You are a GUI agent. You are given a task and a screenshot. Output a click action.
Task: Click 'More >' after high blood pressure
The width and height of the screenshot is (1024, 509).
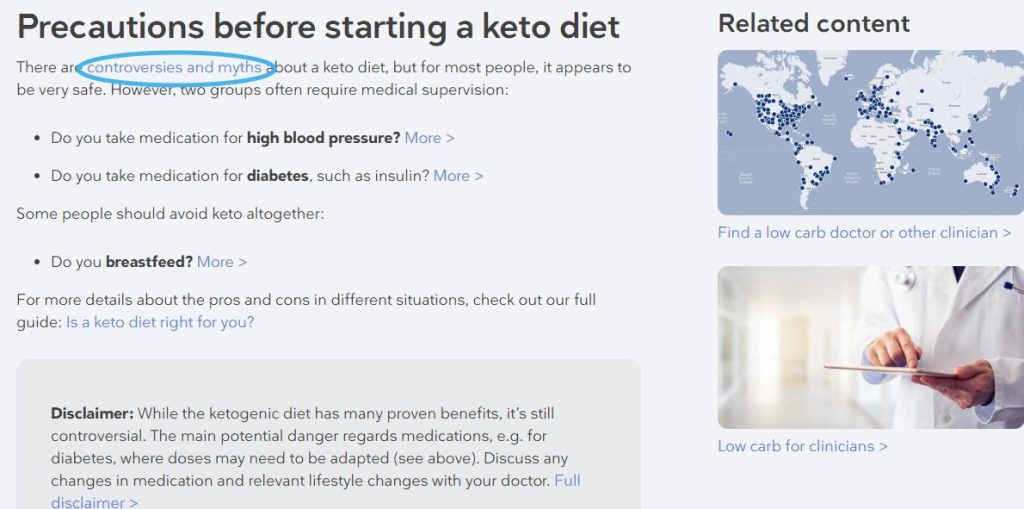(429, 138)
